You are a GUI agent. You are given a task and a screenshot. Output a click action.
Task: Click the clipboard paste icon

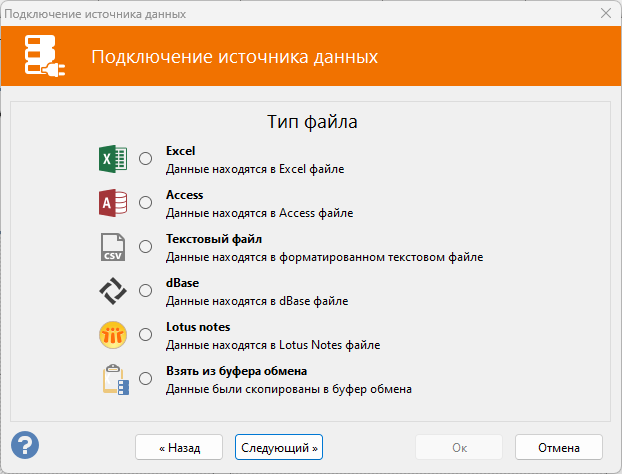pos(115,380)
